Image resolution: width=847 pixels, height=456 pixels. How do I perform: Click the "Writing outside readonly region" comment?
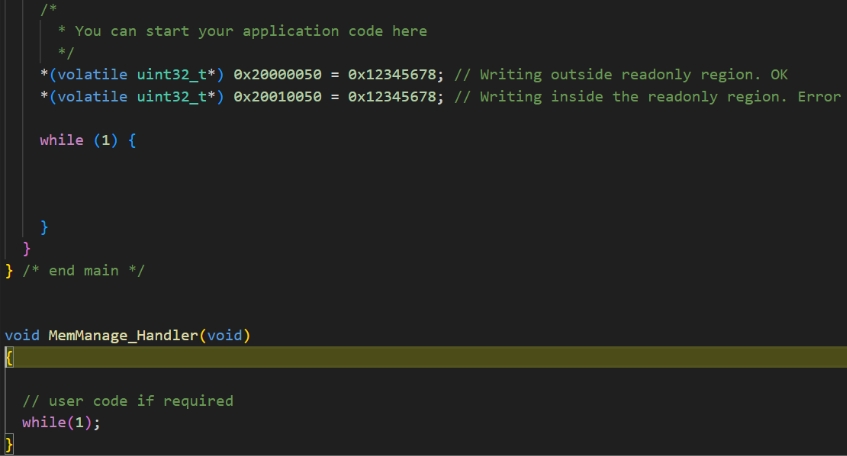[x=620, y=75]
